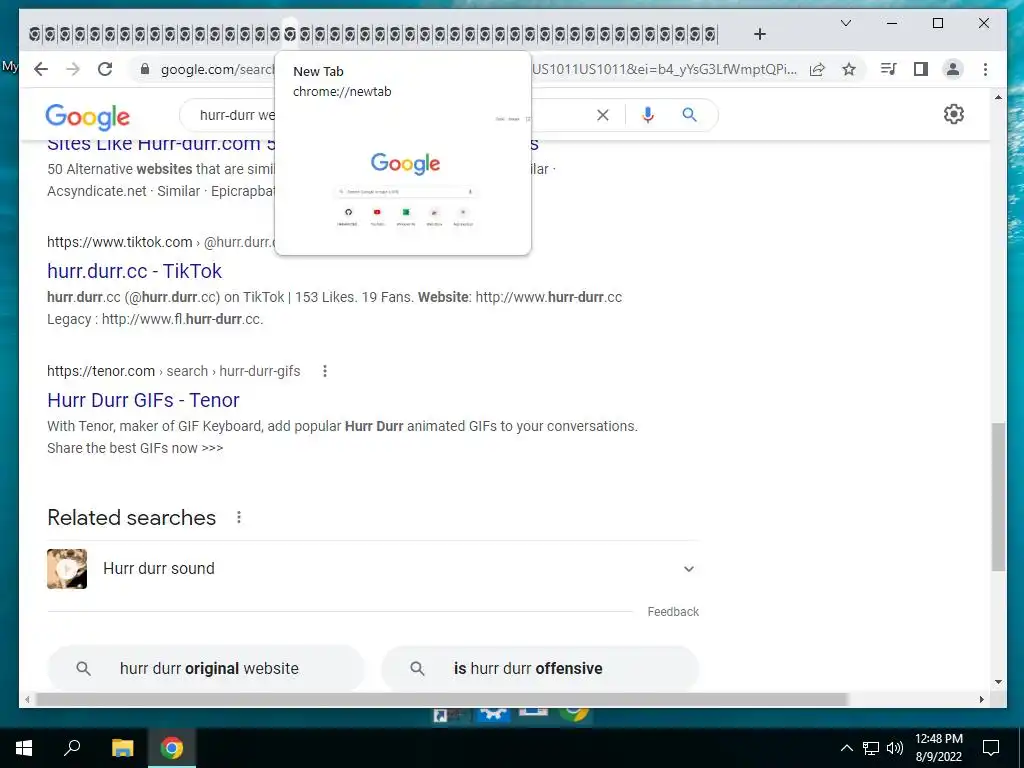Click the vertical scrollbar thumb
The height and width of the screenshot is (768, 1024).
coord(998,496)
